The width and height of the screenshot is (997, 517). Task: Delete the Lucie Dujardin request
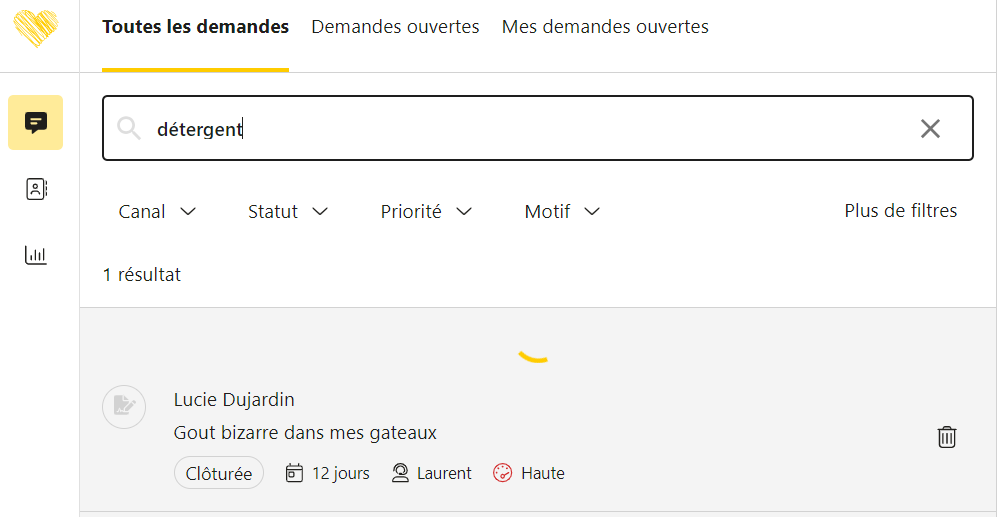(946, 436)
